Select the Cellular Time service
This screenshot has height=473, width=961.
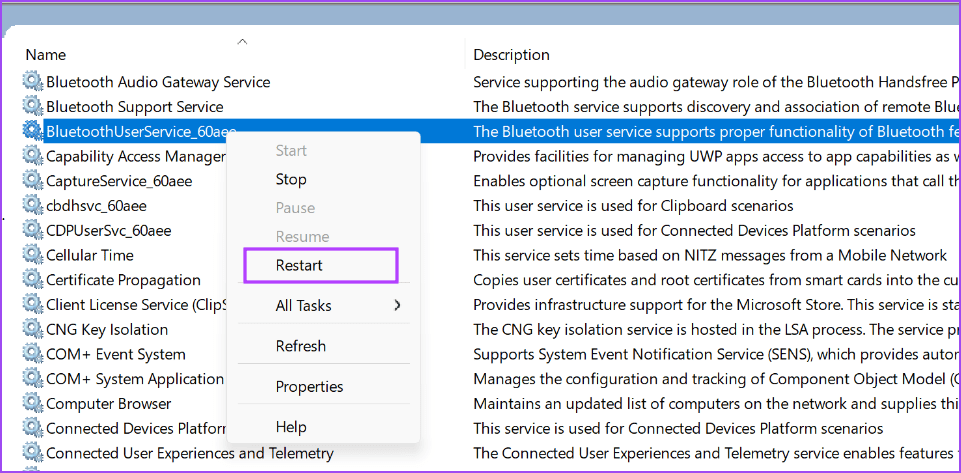(89, 255)
